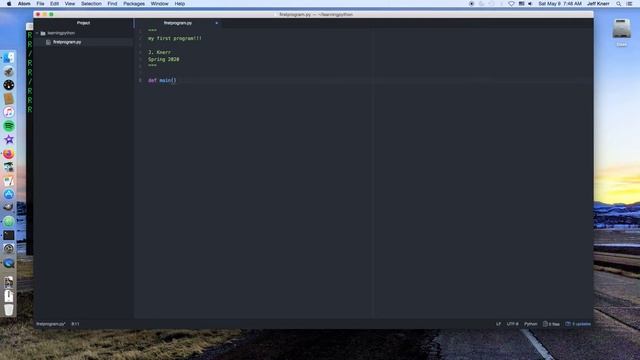Open the Jeff Knerr user menu
This screenshot has width=640, height=360.
[598, 4]
